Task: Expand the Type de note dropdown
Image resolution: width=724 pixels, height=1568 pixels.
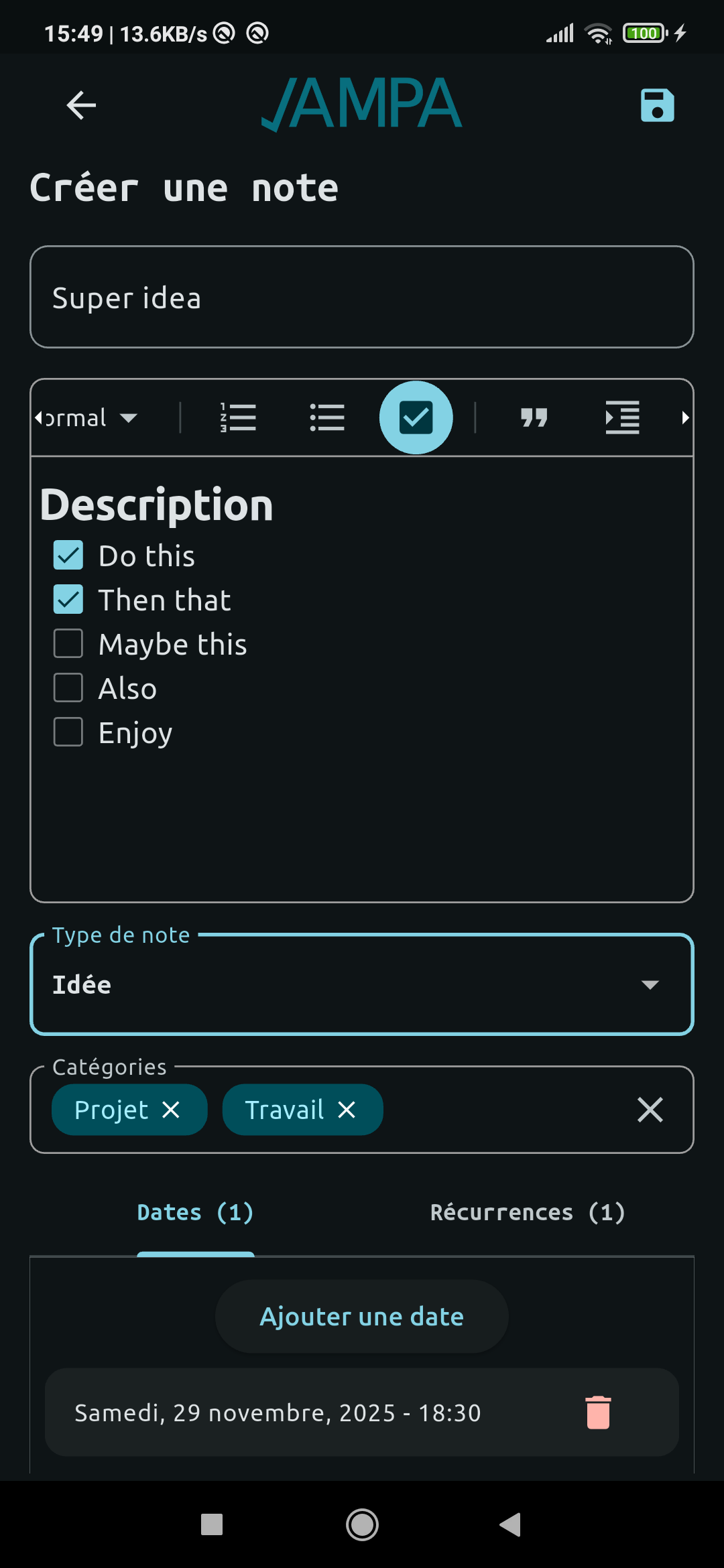Action: coord(362,984)
